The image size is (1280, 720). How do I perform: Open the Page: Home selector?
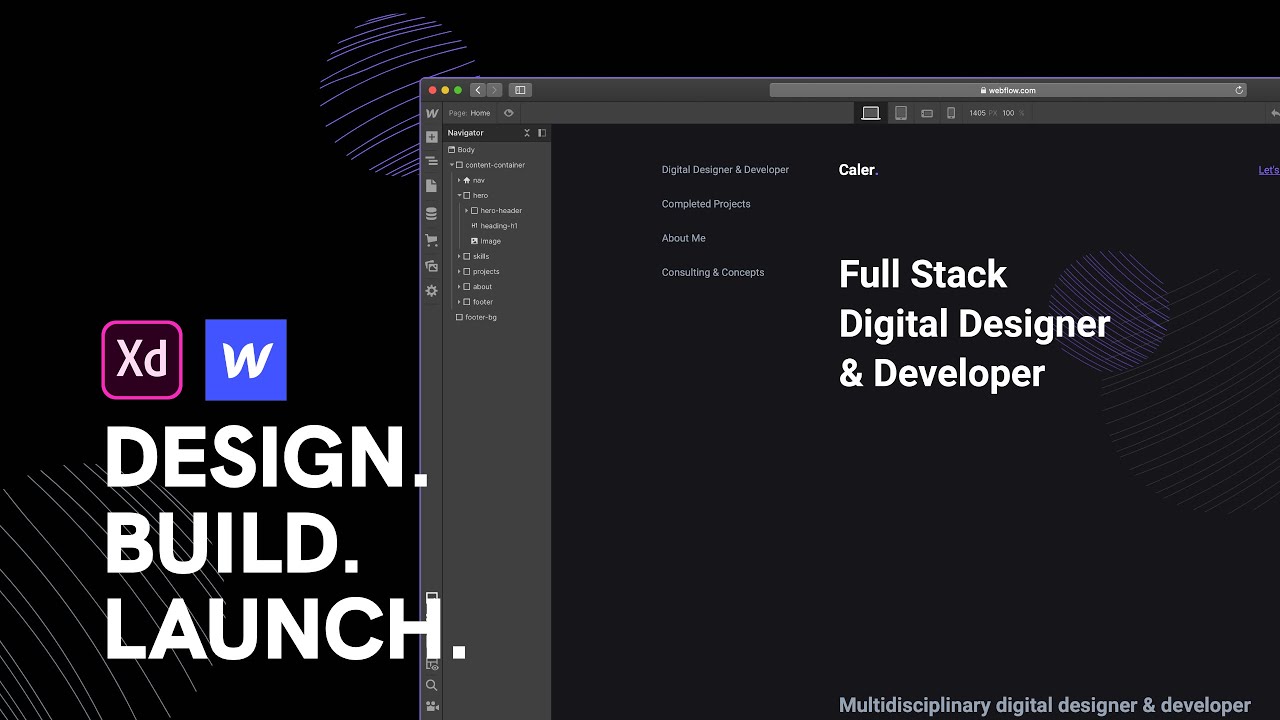(470, 113)
